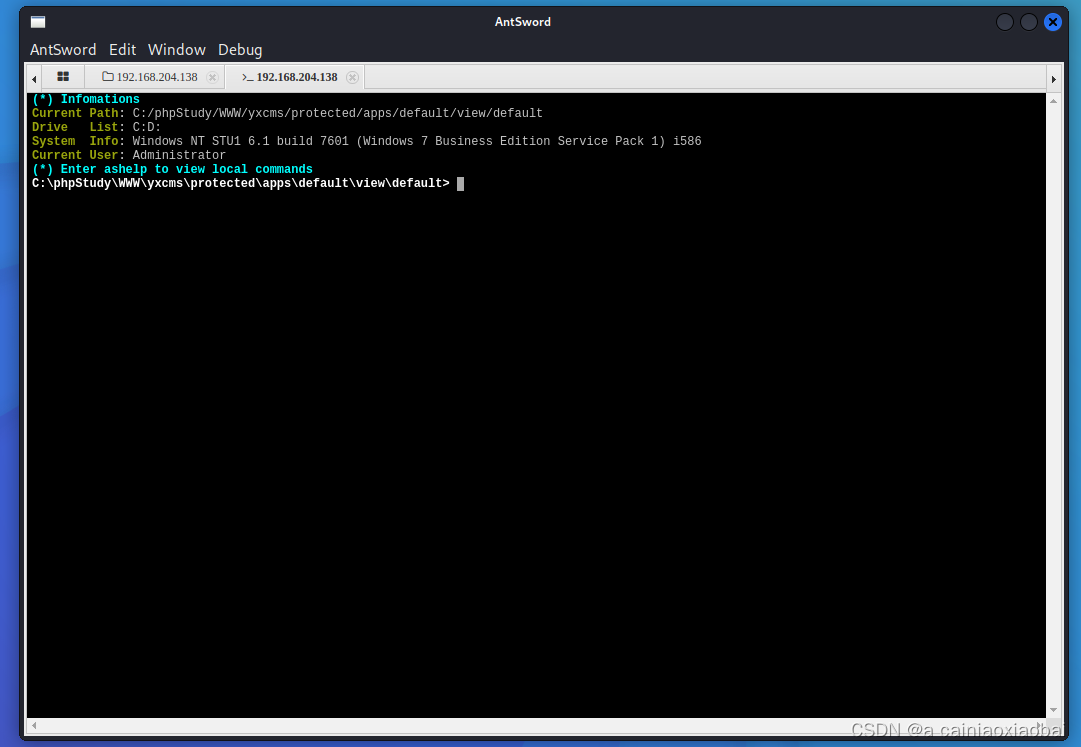Image resolution: width=1081 pixels, height=747 pixels.
Task: Open the Window menu
Action: tap(176, 50)
